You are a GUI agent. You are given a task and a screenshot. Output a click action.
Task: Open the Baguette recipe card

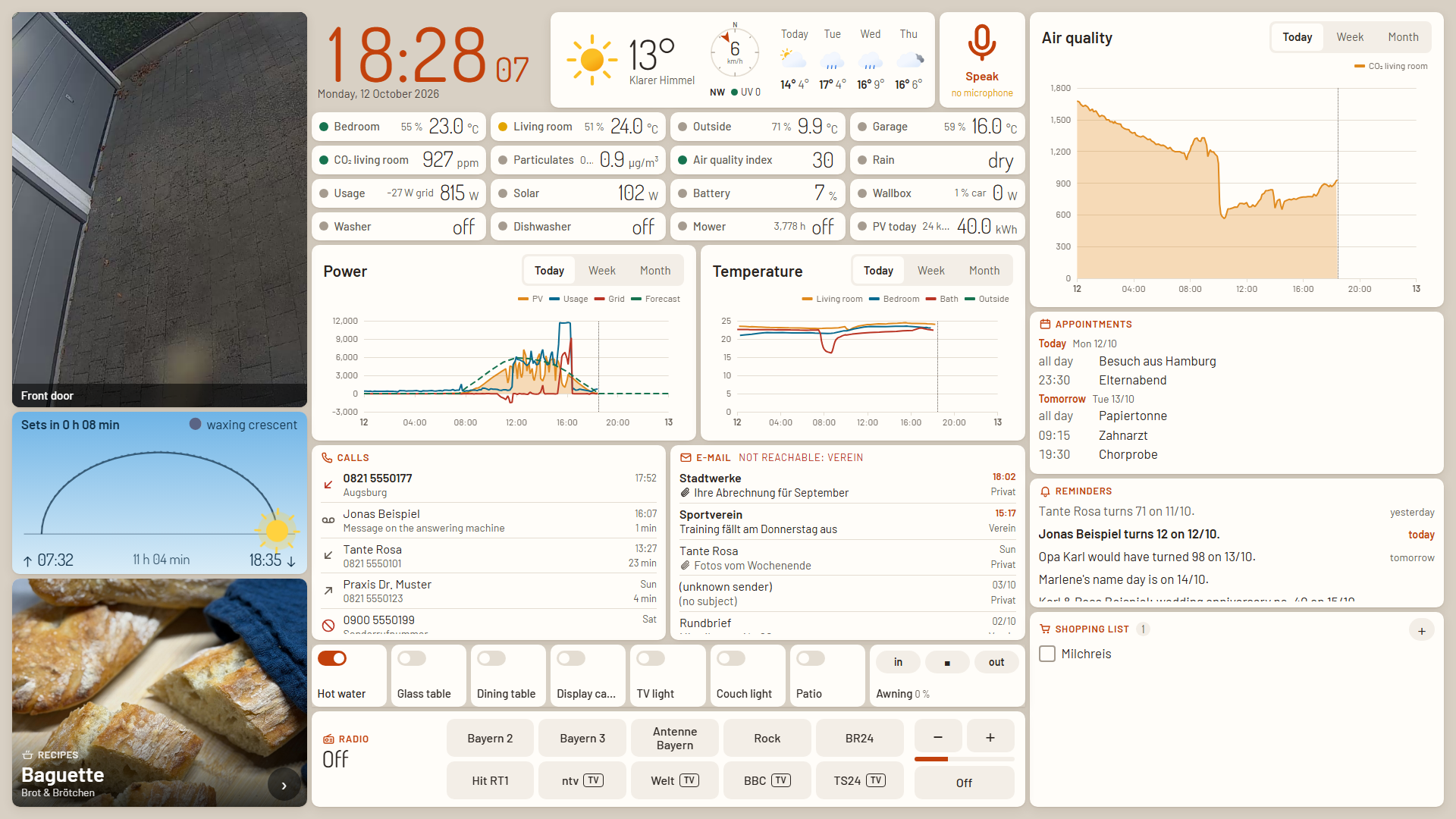pos(159,692)
